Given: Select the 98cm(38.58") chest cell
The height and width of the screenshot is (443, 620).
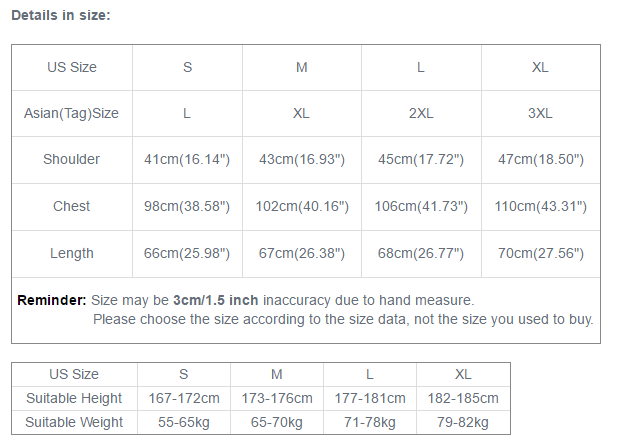Looking at the screenshot, I should point(187,206).
